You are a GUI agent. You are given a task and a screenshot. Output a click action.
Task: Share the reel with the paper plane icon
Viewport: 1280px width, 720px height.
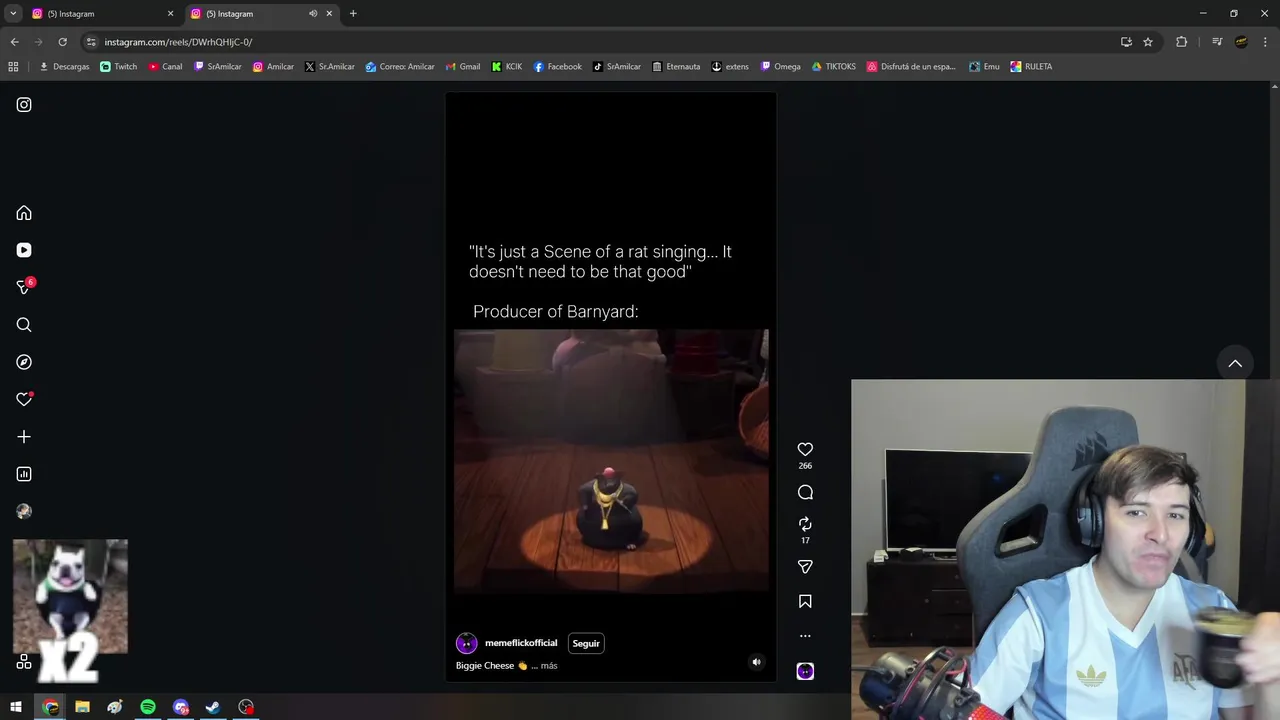point(805,567)
